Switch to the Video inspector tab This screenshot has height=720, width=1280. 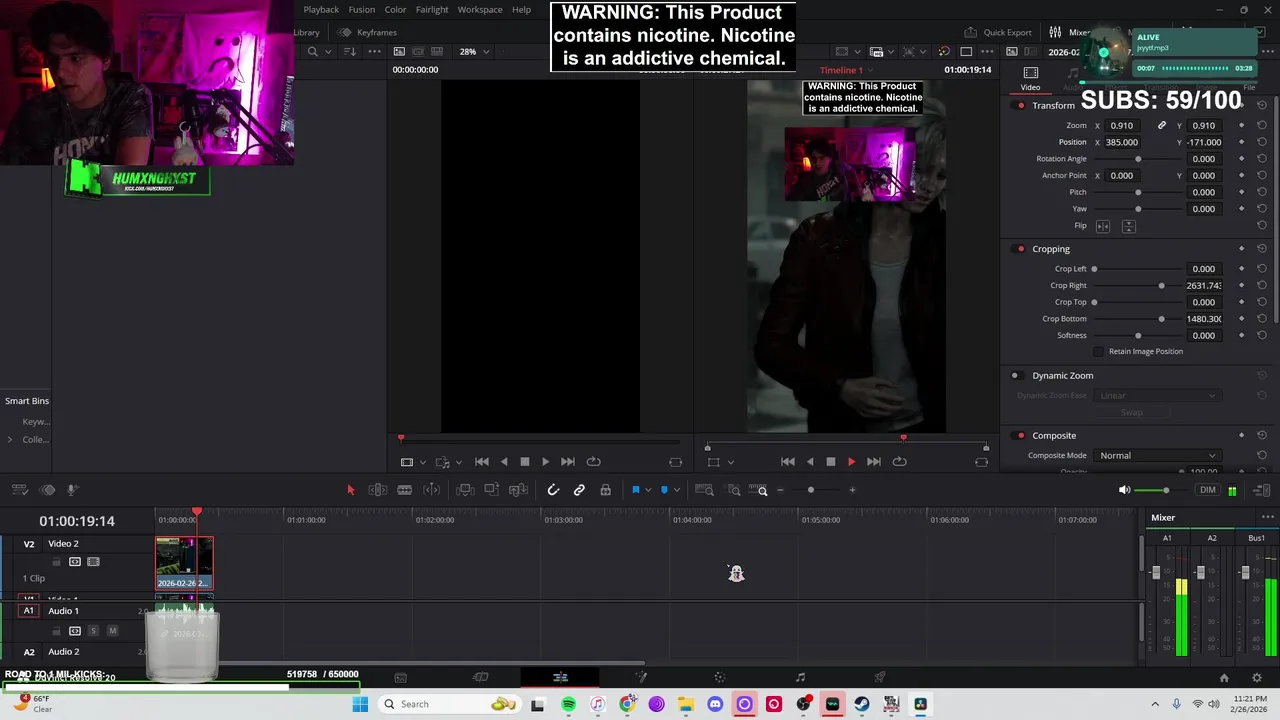[x=1030, y=79]
